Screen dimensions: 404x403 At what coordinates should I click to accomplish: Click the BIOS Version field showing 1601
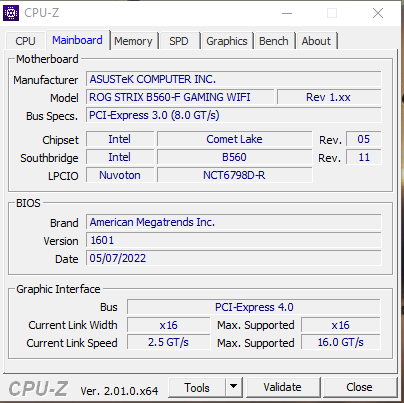pyautogui.click(x=234, y=240)
